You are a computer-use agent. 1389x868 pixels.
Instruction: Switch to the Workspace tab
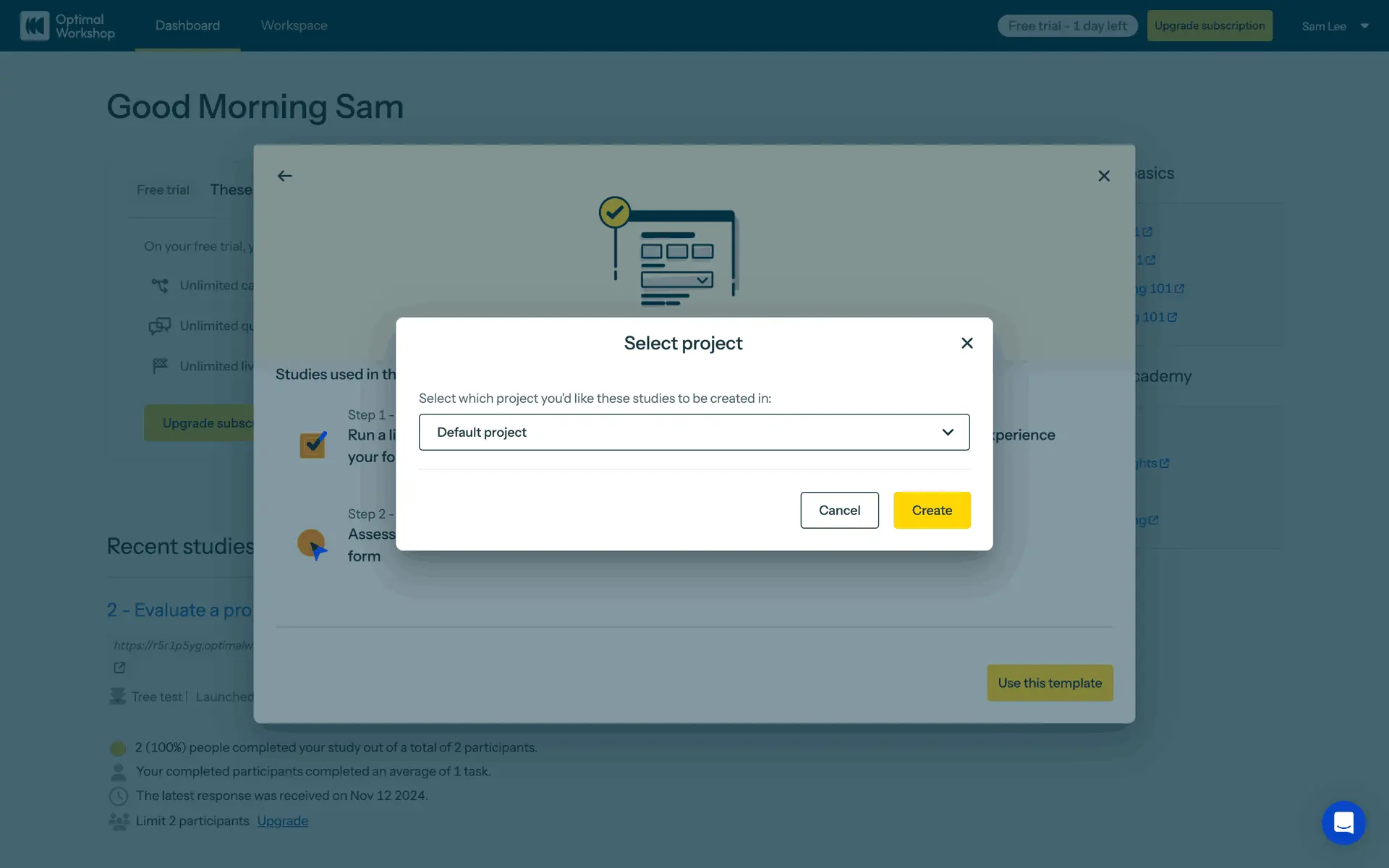pyautogui.click(x=294, y=25)
